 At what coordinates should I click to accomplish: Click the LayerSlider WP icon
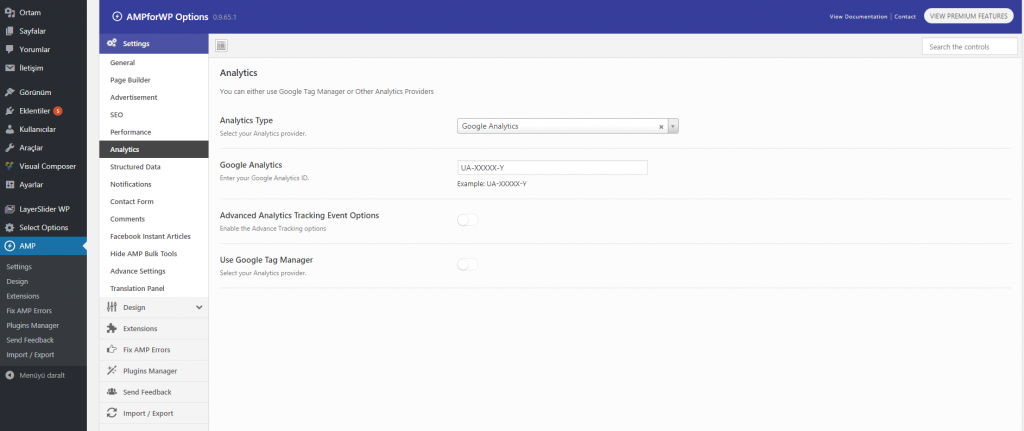(x=10, y=209)
